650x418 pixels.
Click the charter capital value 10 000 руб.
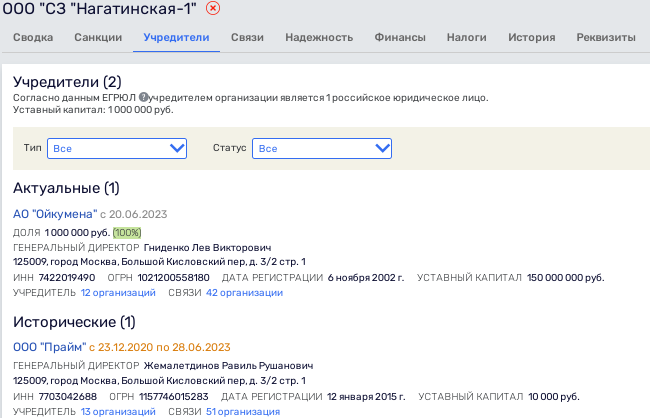pos(554,396)
